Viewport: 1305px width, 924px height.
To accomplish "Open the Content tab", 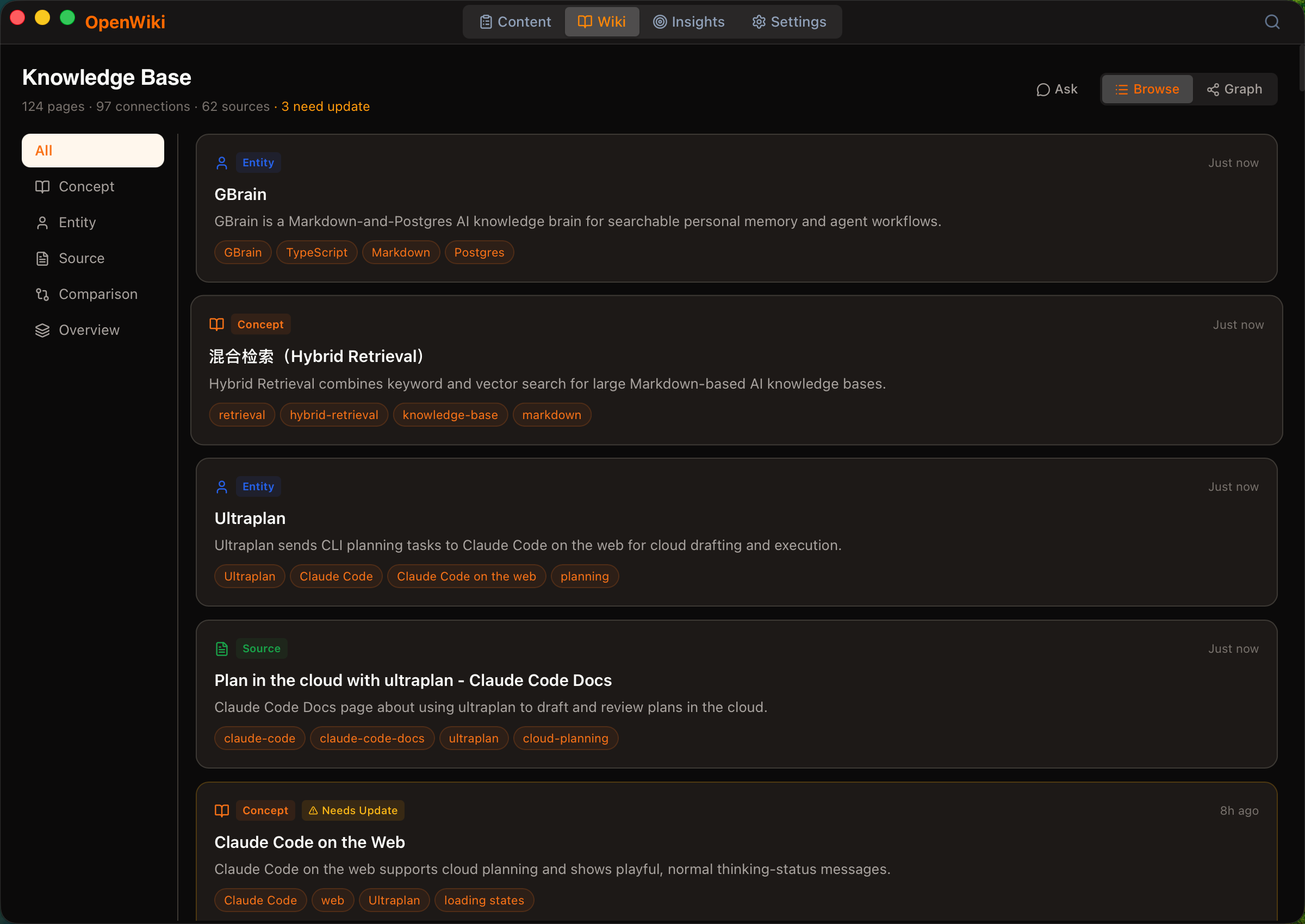I will point(515,22).
